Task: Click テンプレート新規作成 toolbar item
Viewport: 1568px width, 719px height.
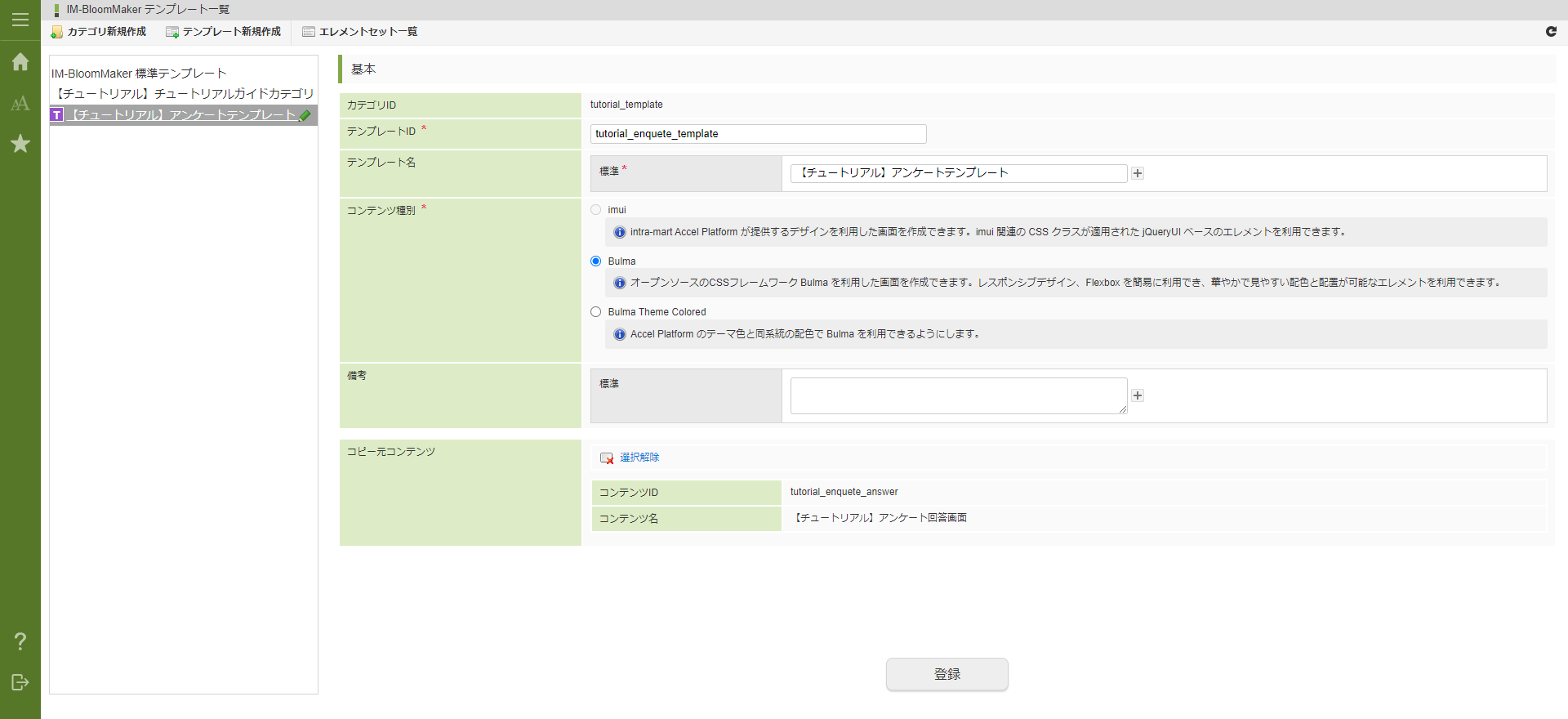Action: point(224,32)
